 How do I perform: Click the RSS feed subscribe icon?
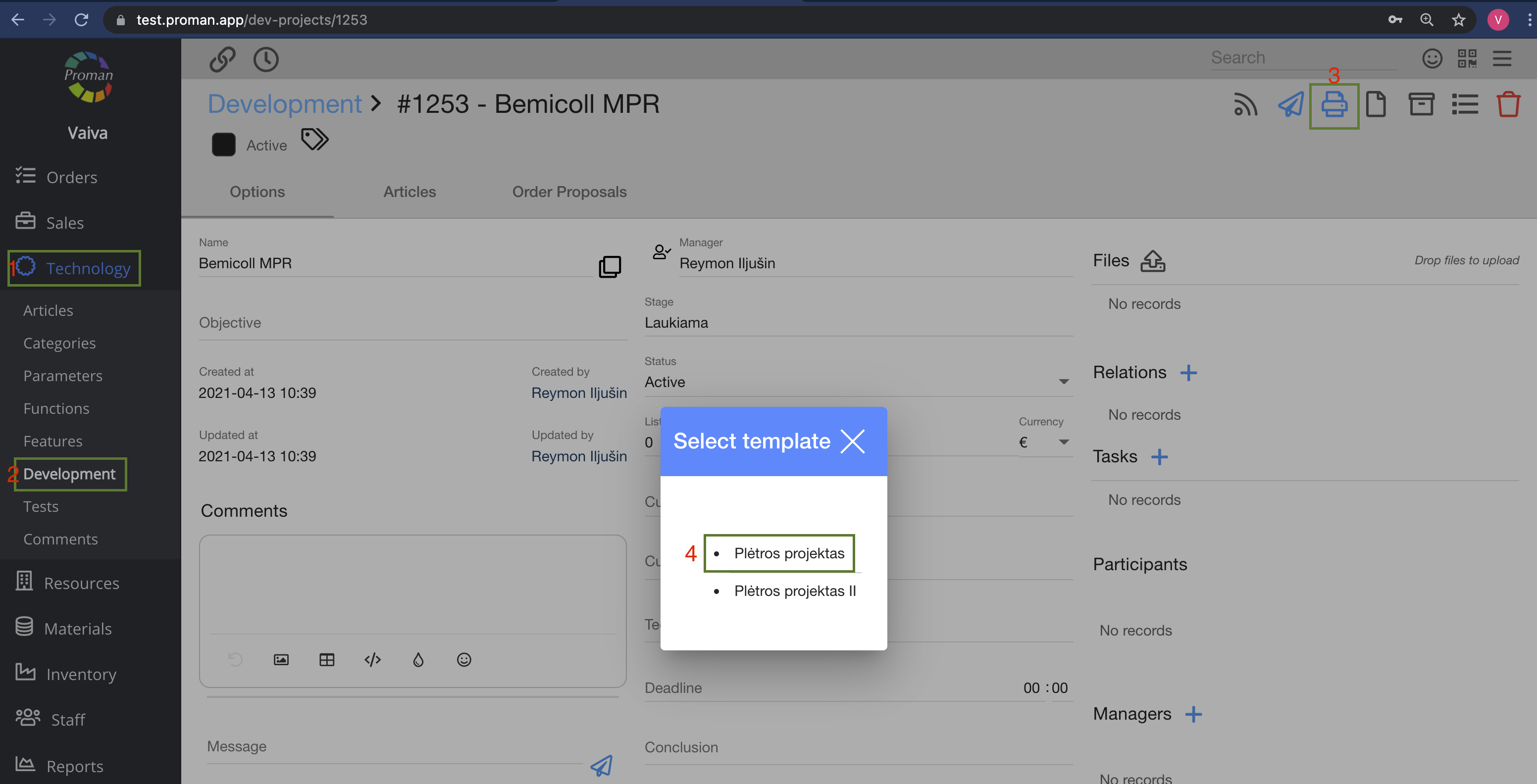click(1245, 105)
